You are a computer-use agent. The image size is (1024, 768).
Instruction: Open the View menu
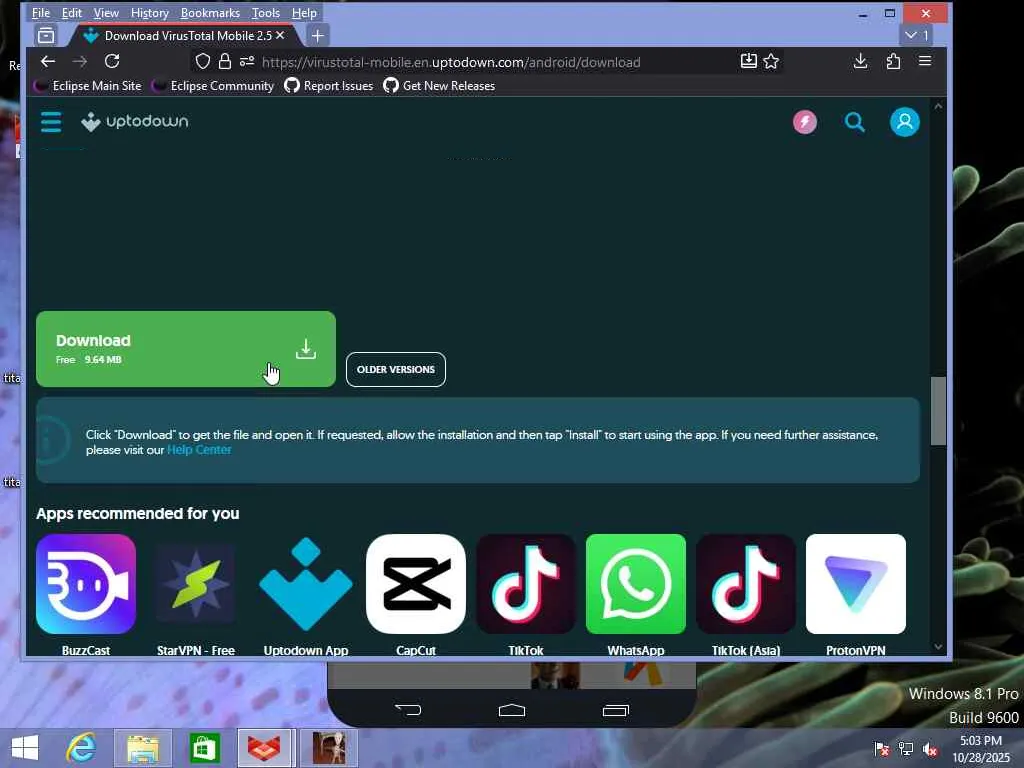point(106,13)
